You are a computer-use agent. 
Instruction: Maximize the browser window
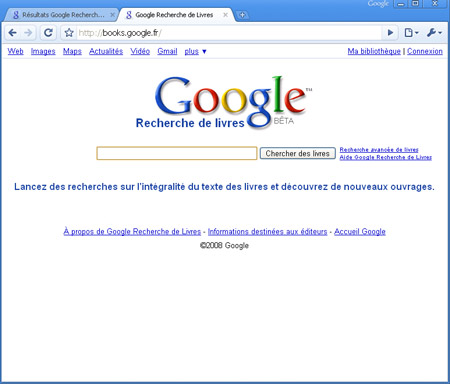pos(415,4)
